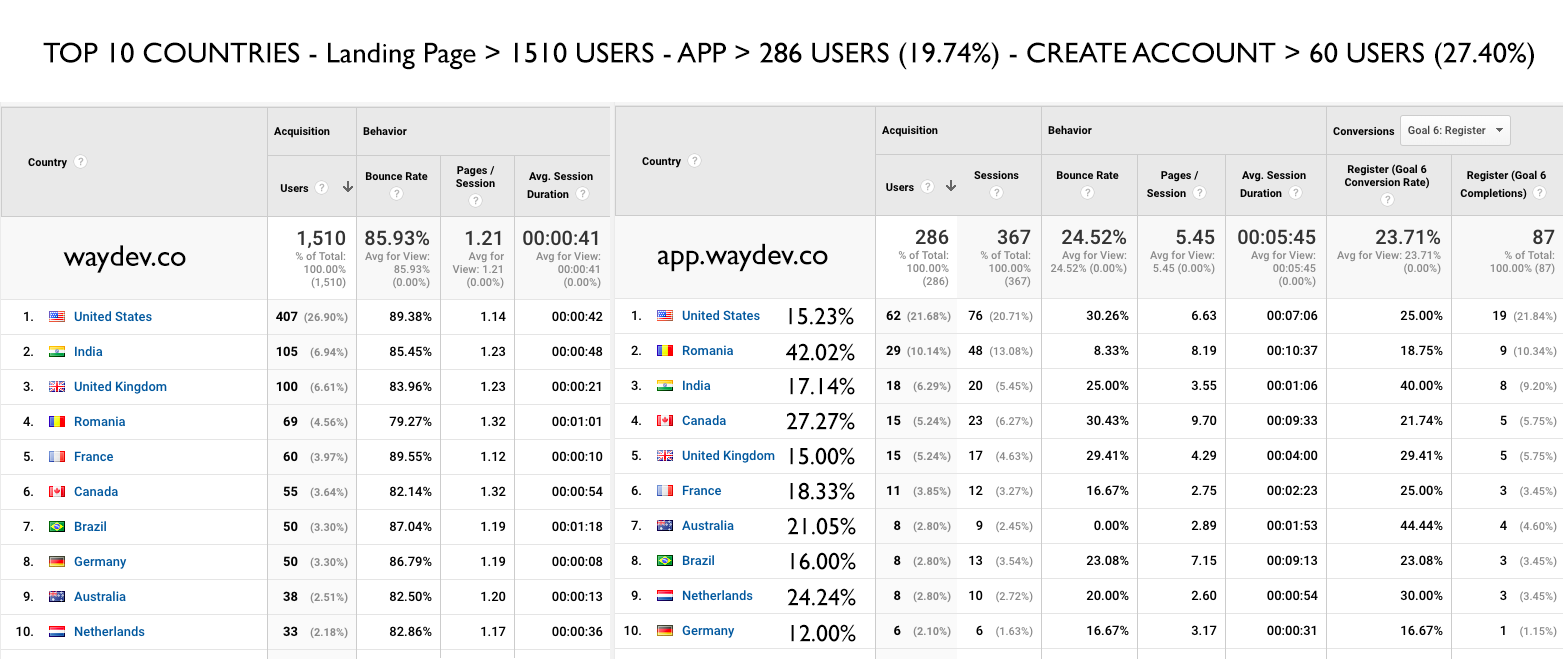Open Bounce Rate help icon in waydev.co table
This screenshot has height=659, width=1563.
click(397, 194)
